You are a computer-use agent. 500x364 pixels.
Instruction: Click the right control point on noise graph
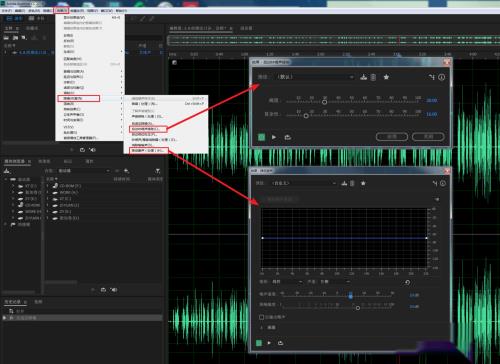[x=426, y=238]
